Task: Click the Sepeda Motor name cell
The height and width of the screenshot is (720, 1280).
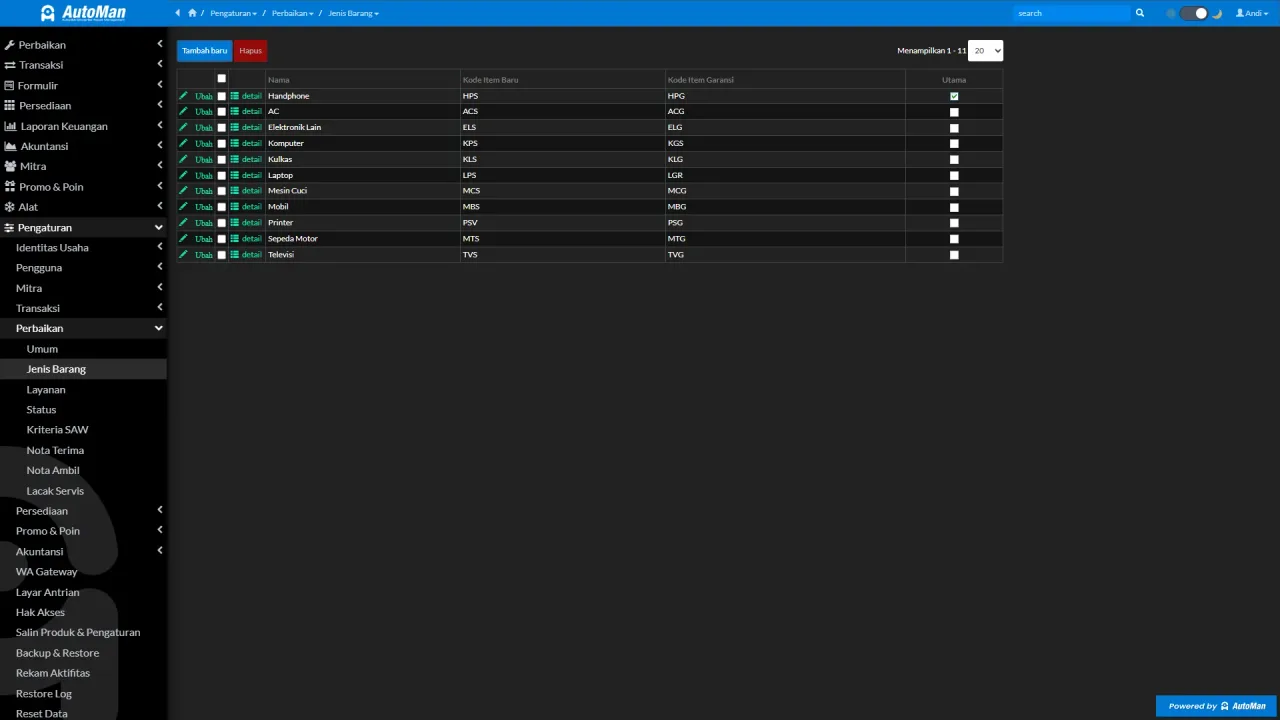Action: click(x=362, y=239)
